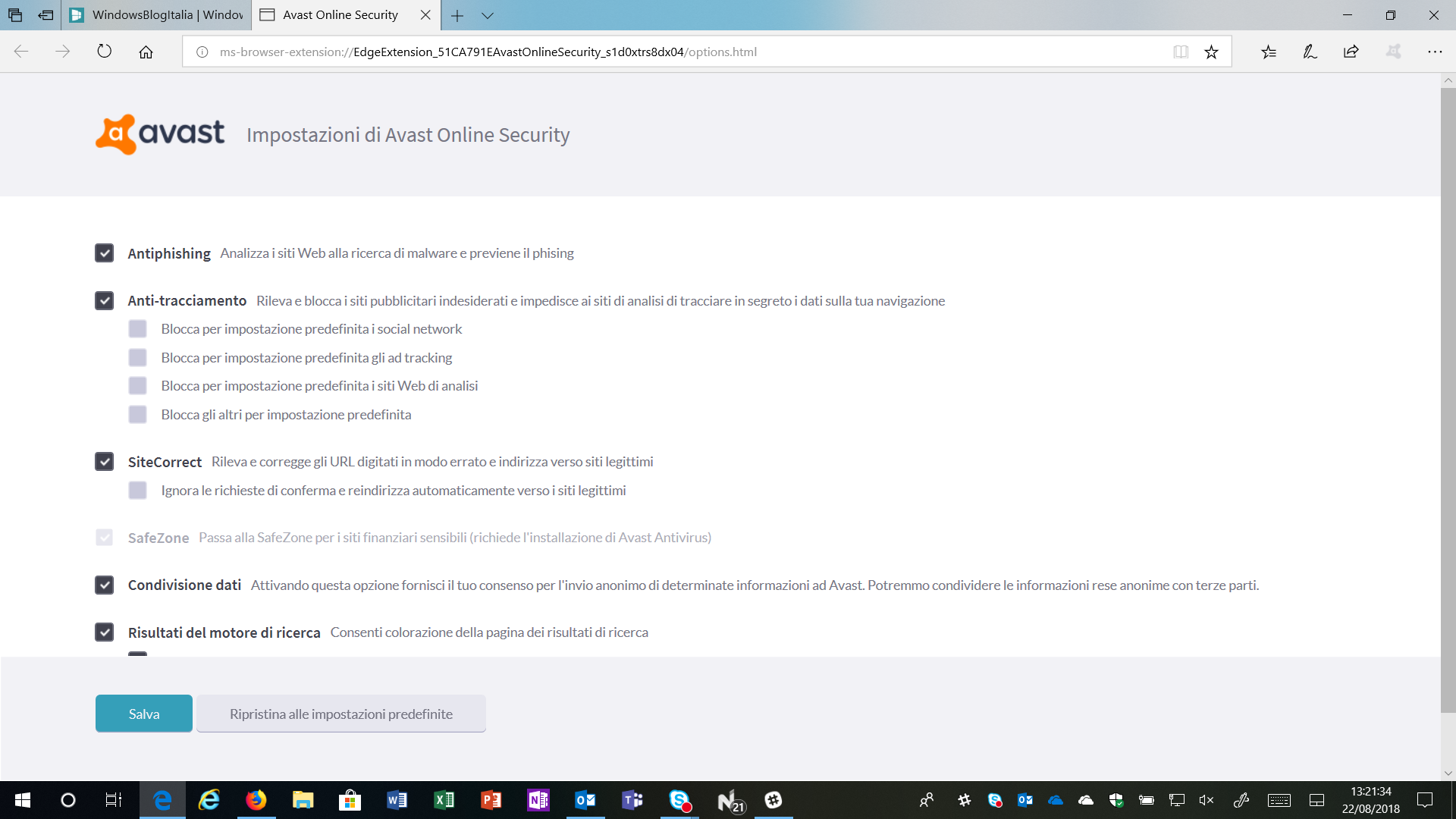Click the SafeZone label text

point(158,538)
